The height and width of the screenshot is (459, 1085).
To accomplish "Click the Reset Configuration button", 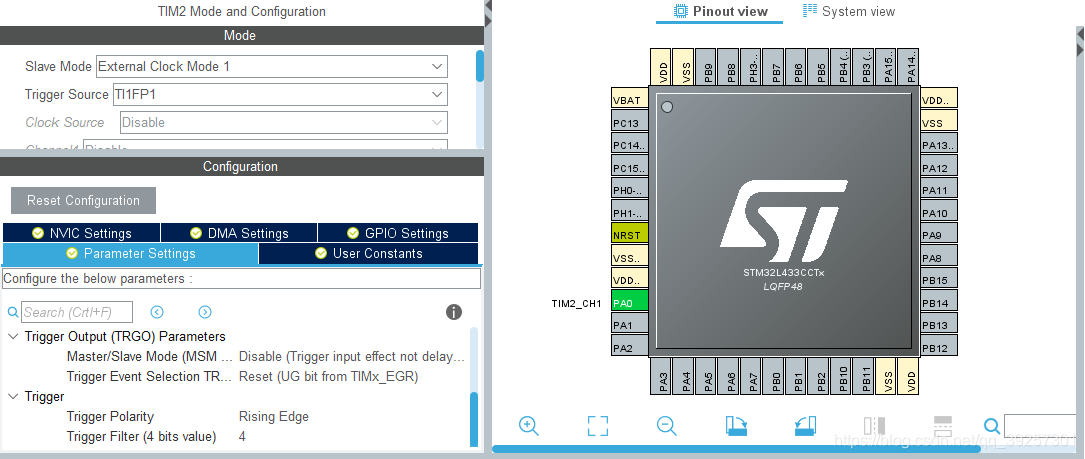I will 83,201.
